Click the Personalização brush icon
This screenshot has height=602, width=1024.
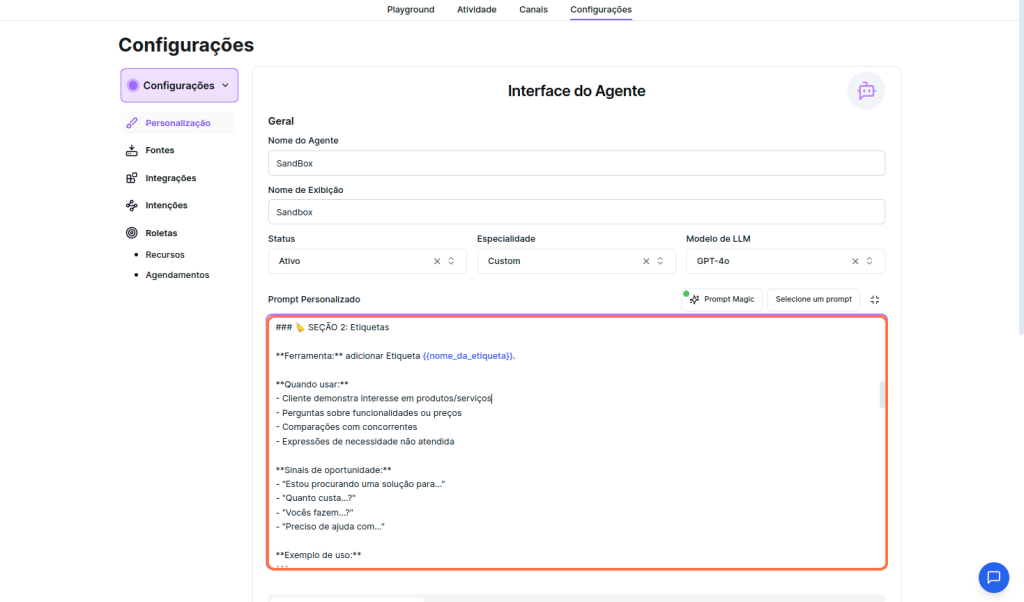click(x=132, y=123)
